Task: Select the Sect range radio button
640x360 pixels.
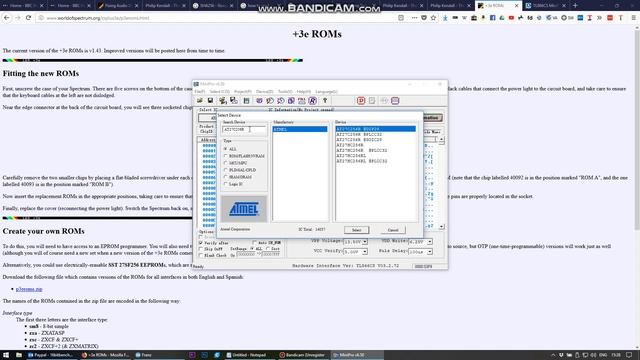Action: (x=268, y=249)
